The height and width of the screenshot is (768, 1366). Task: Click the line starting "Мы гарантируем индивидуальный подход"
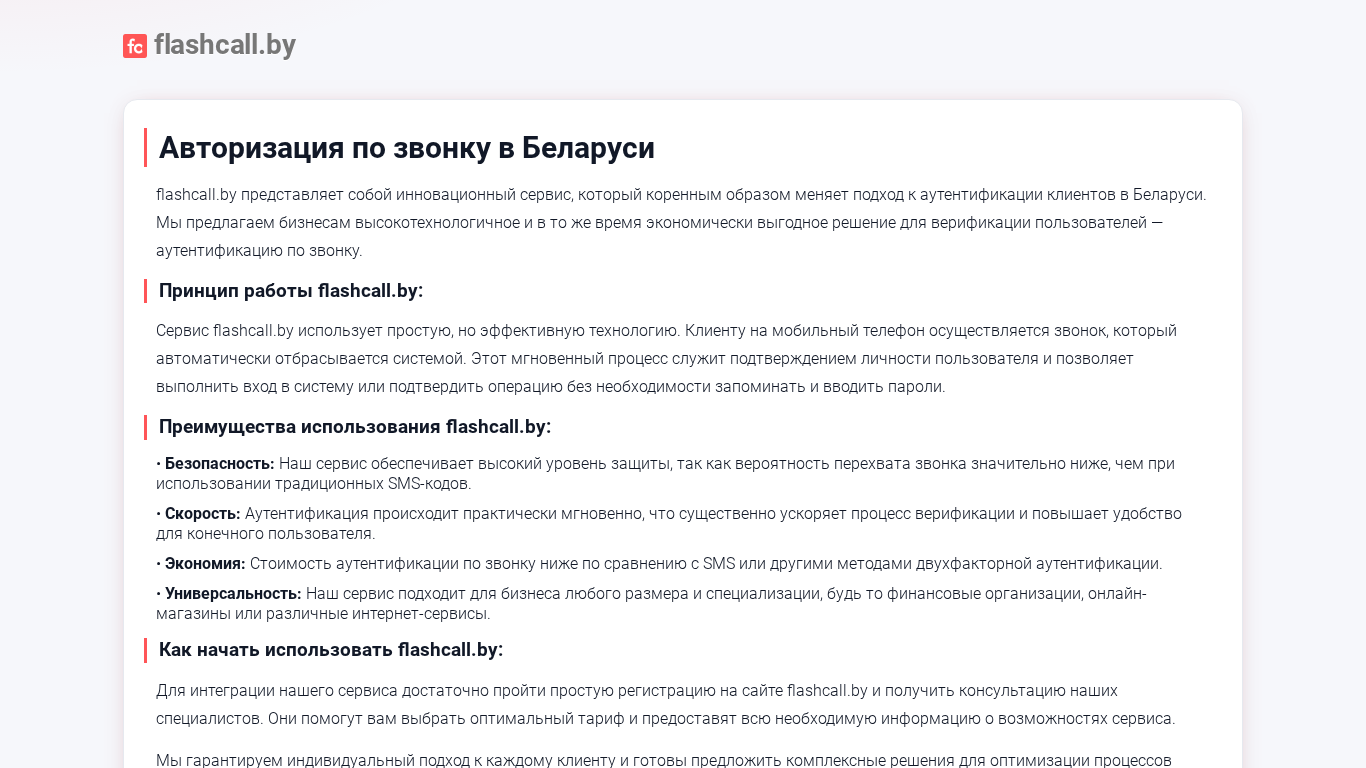click(x=664, y=760)
